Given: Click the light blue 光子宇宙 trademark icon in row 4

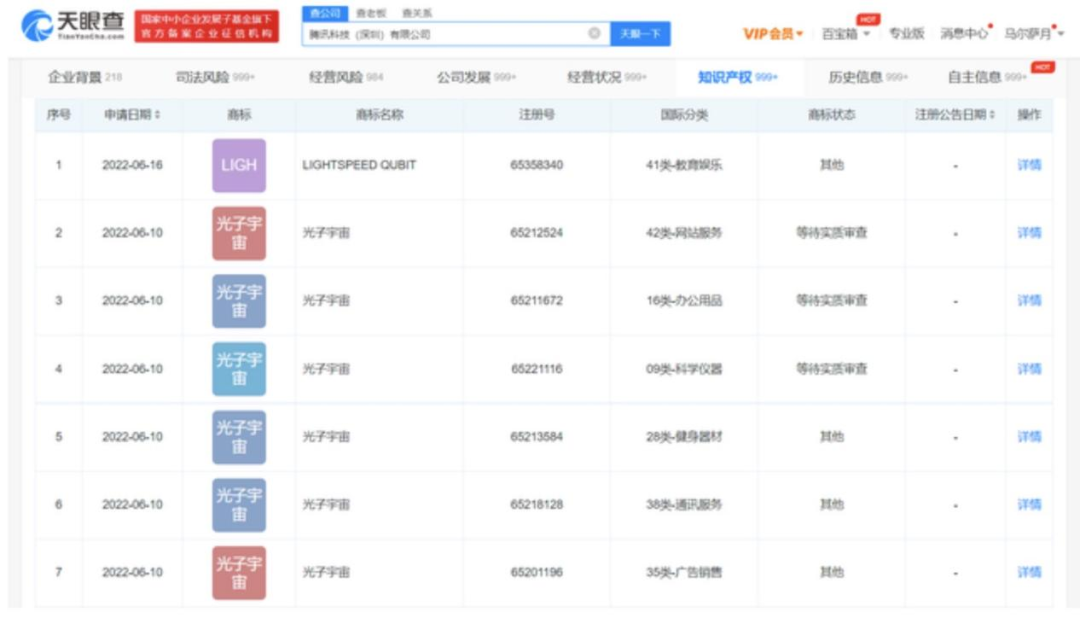Looking at the screenshot, I should pos(239,369).
